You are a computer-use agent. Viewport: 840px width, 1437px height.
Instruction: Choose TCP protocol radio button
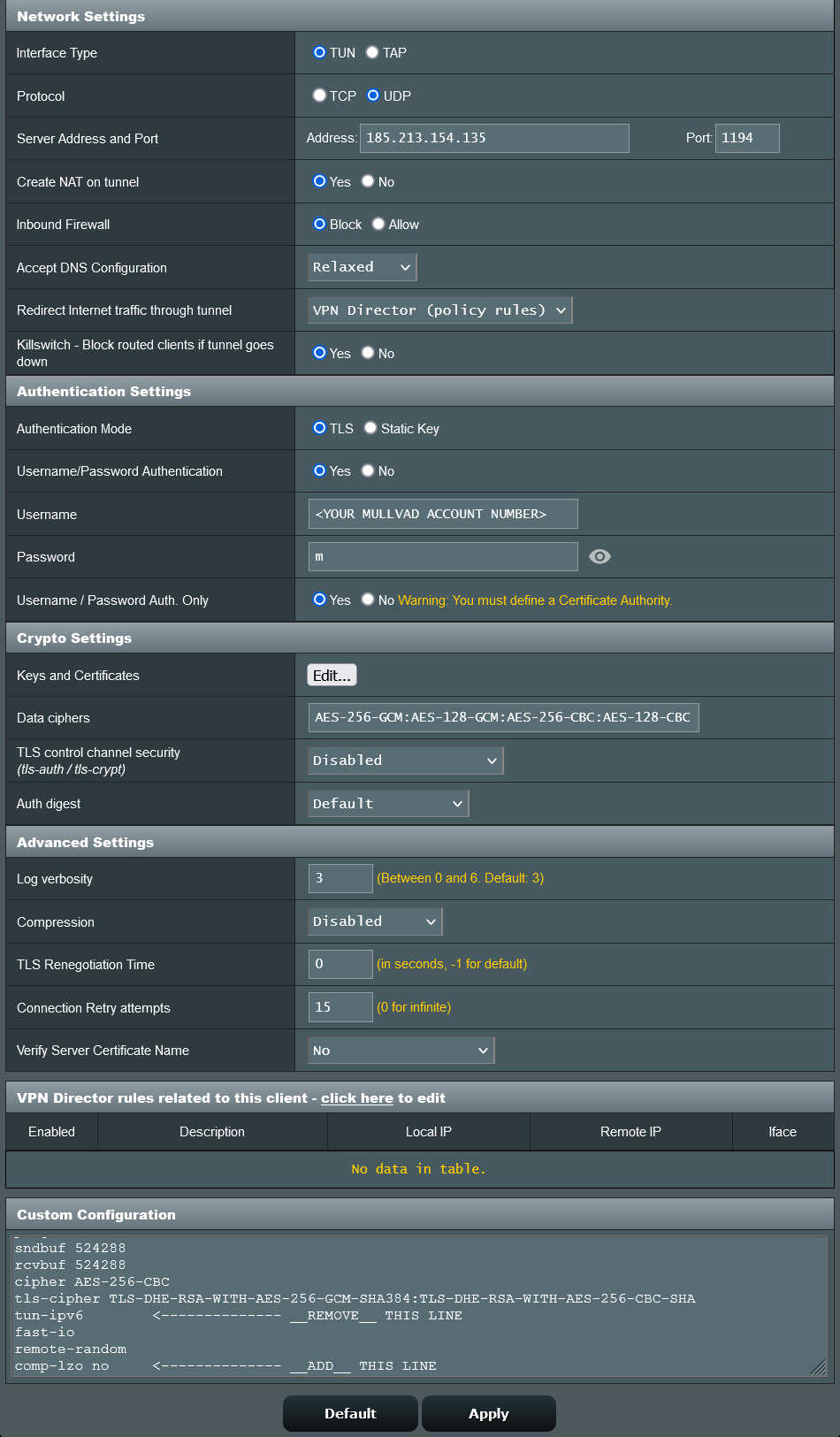coord(319,96)
